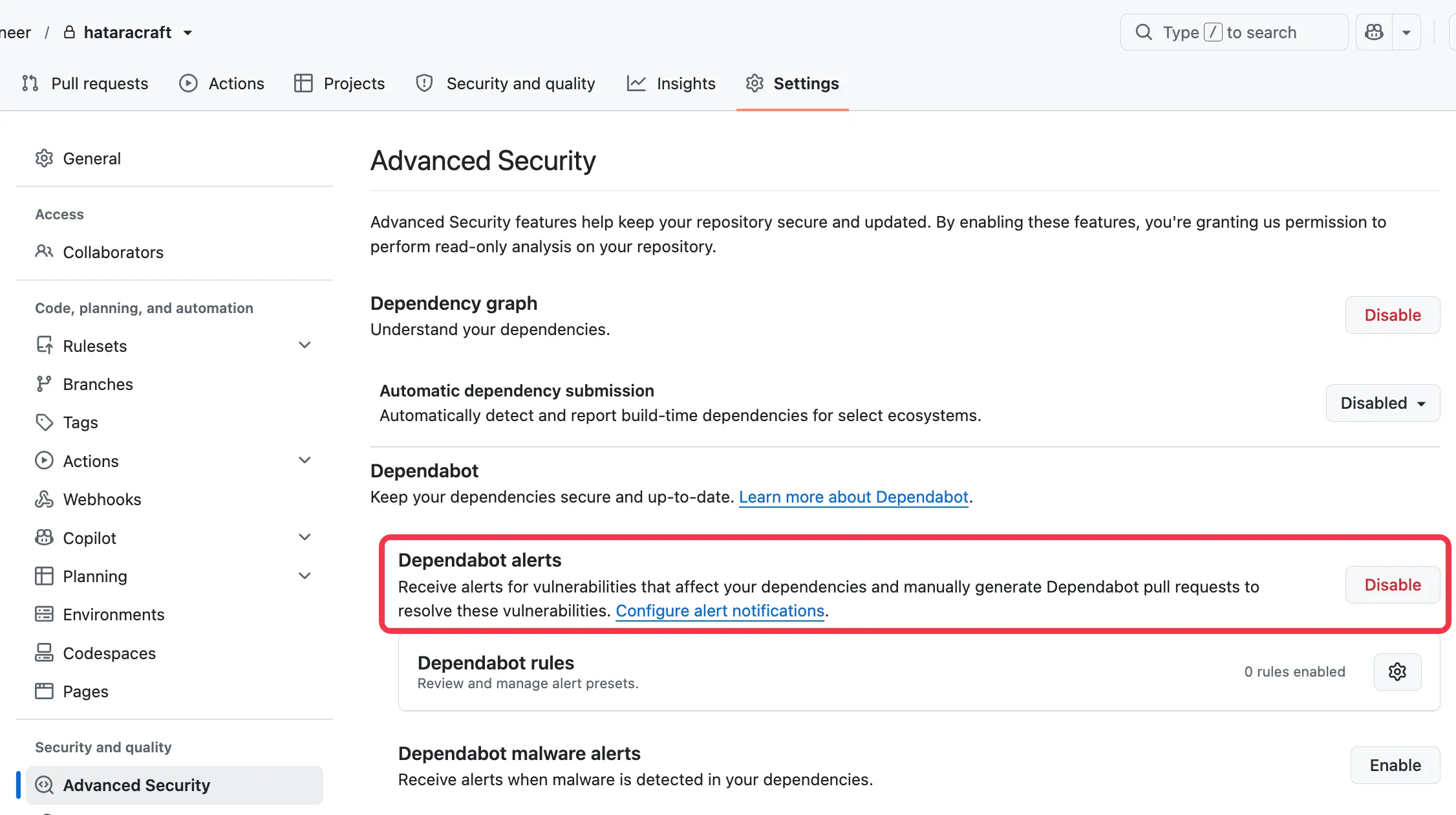1456x815 pixels.
Task: Disable Dependabot alerts
Action: (x=1393, y=585)
